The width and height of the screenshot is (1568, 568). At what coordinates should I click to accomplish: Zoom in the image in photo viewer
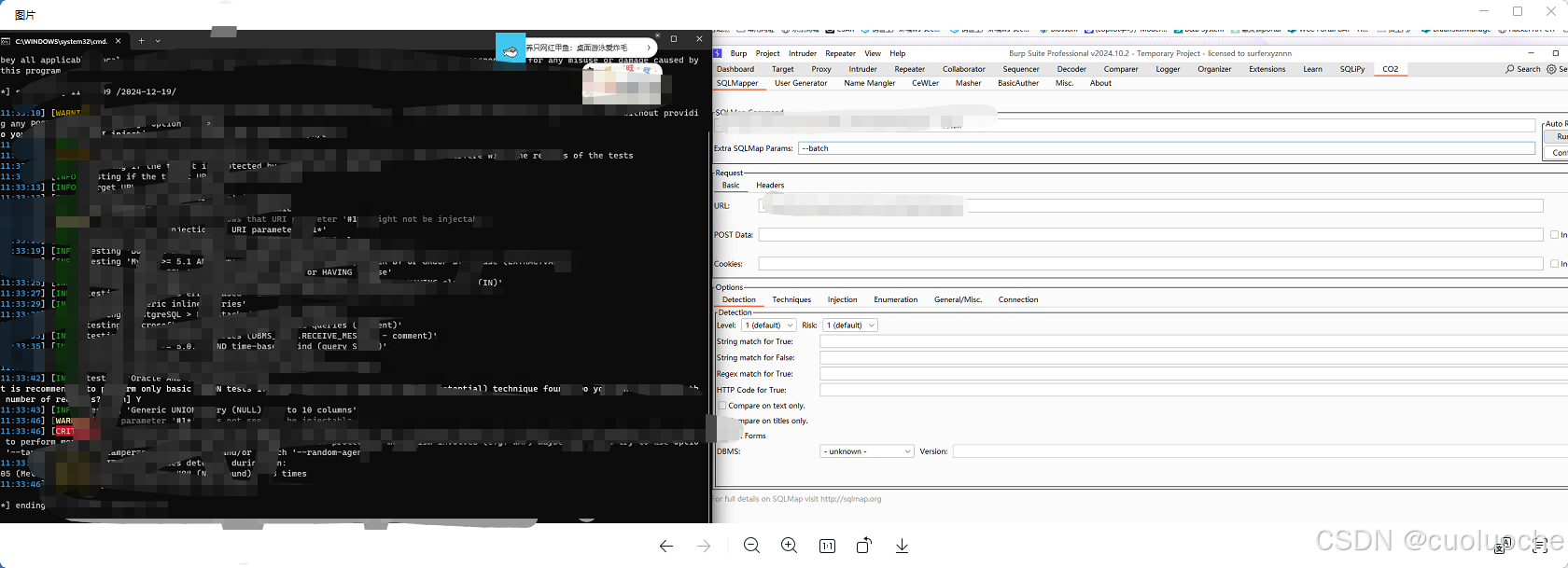click(790, 546)
